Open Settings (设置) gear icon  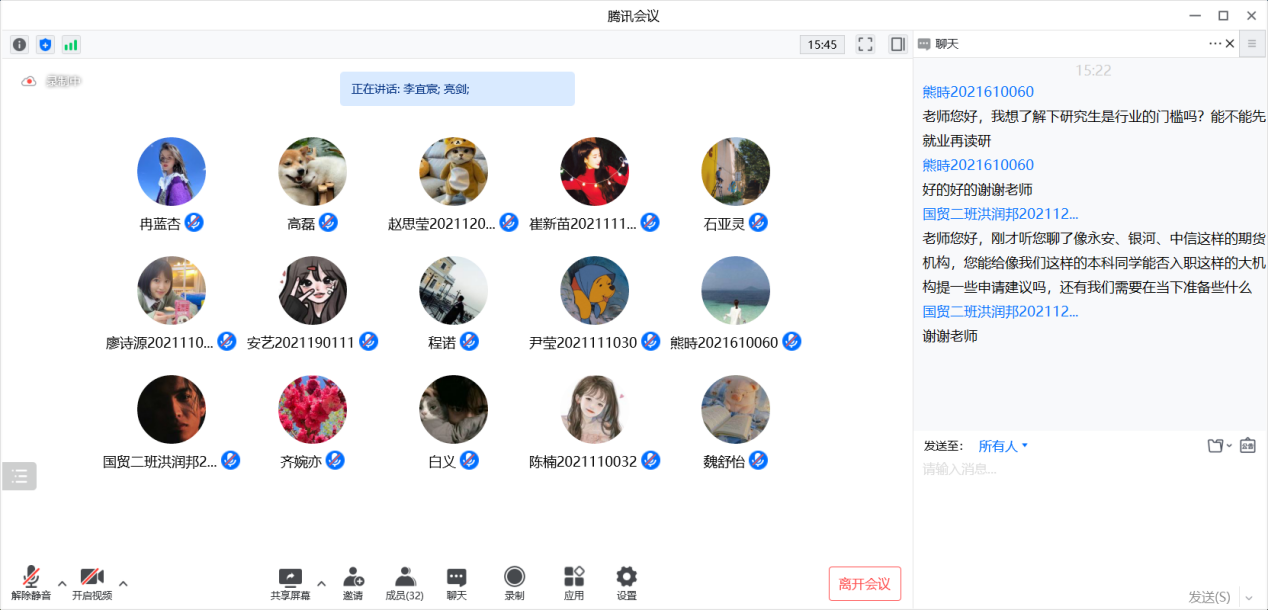(626, 583)
